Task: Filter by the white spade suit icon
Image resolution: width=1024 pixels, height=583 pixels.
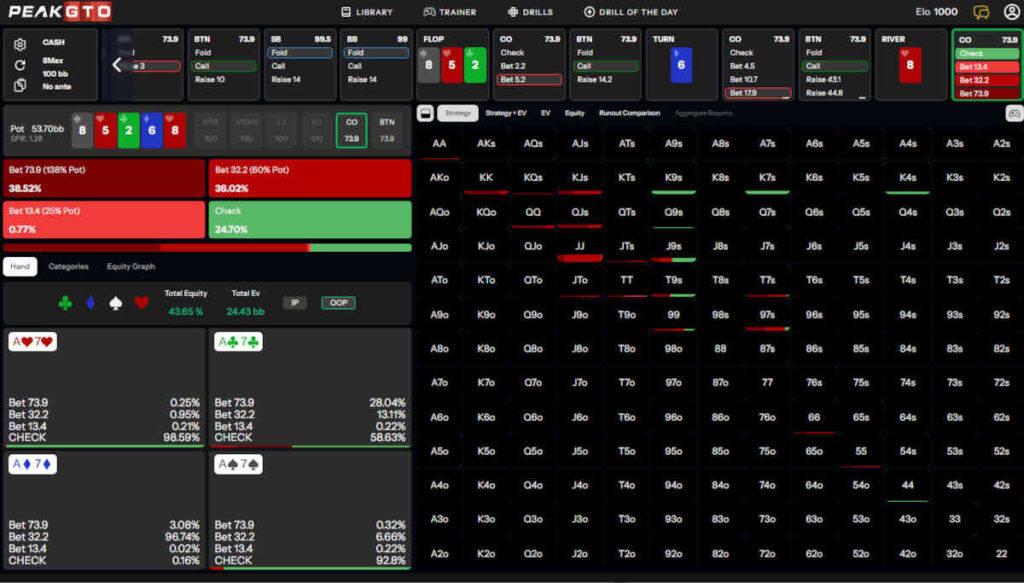Action: 116,303
